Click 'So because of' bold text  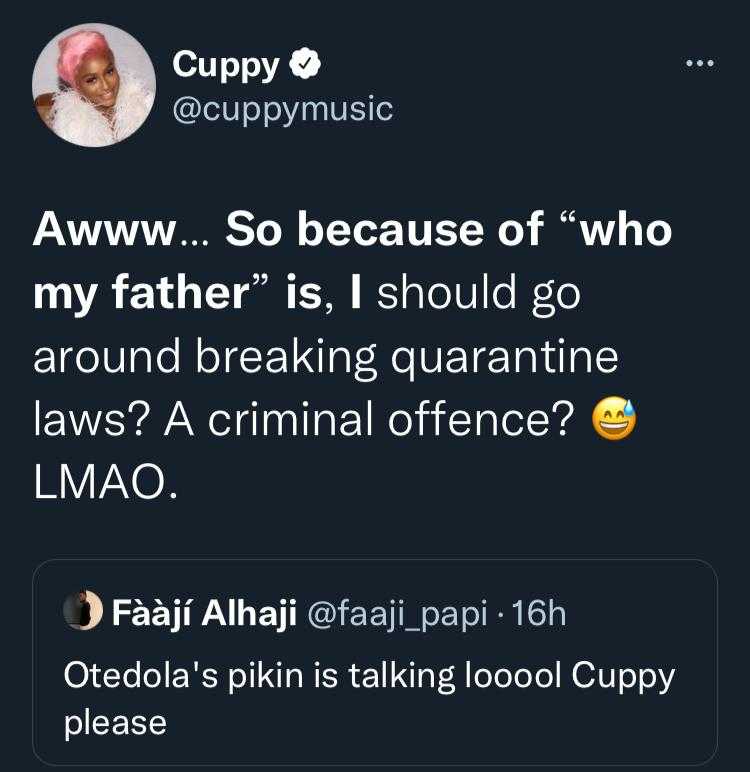tap(385, 229)
